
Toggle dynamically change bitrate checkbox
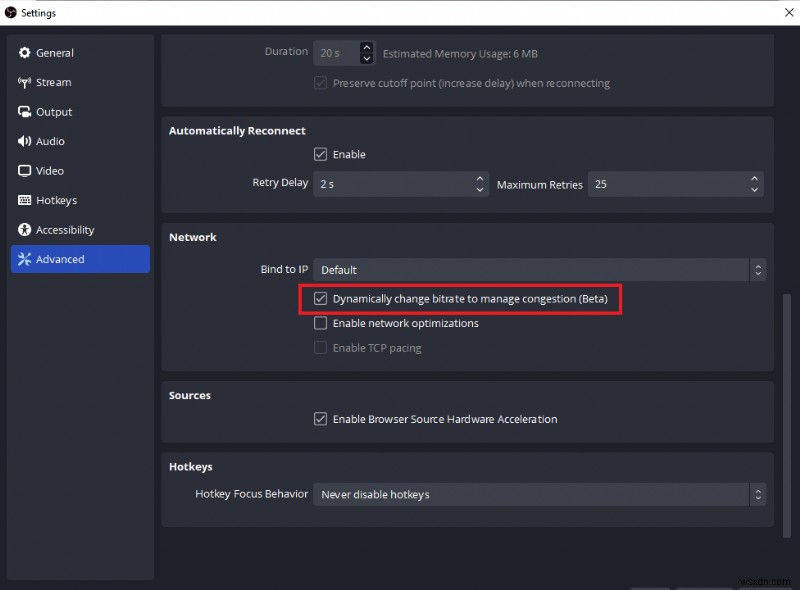point(320,299)
